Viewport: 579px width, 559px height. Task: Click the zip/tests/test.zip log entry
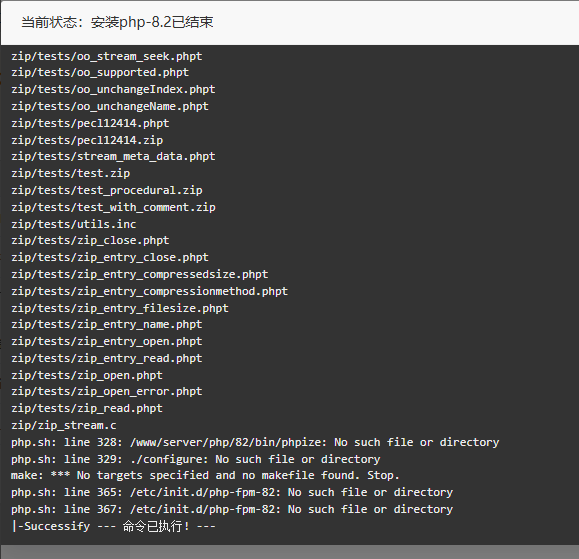point(71,174)
